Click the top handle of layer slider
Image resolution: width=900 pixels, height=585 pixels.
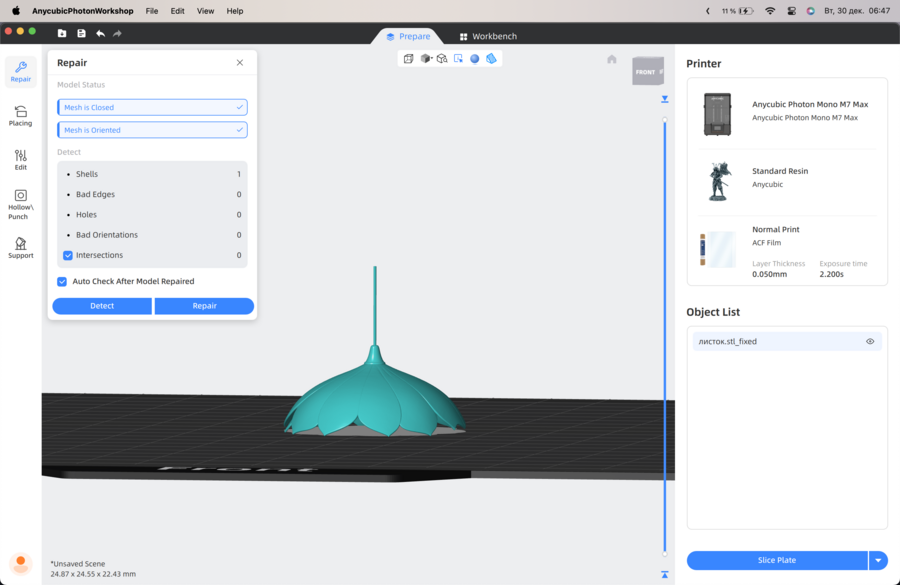(665, 100)
